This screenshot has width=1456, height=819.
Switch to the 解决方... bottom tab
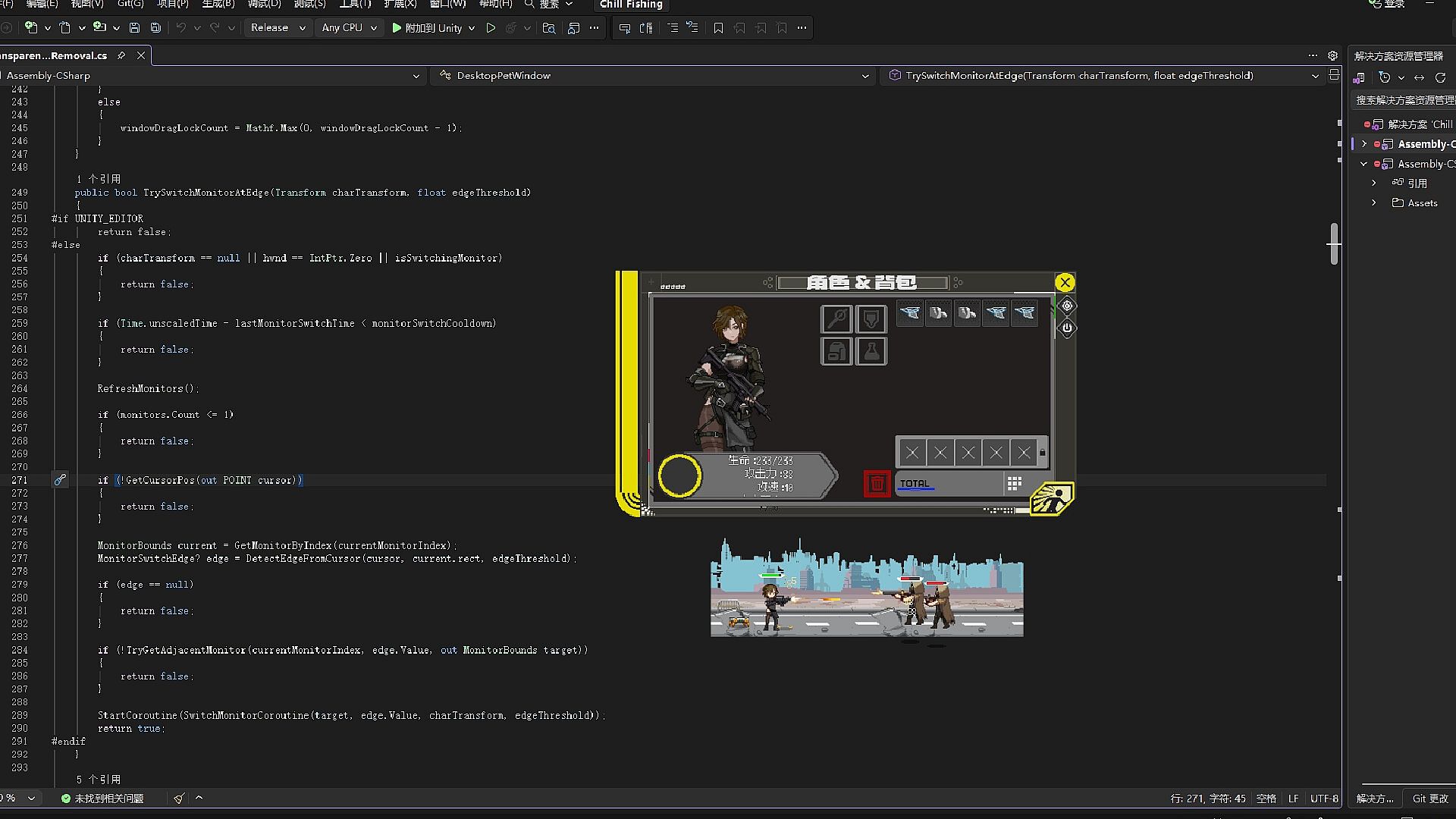(1375, 798)
